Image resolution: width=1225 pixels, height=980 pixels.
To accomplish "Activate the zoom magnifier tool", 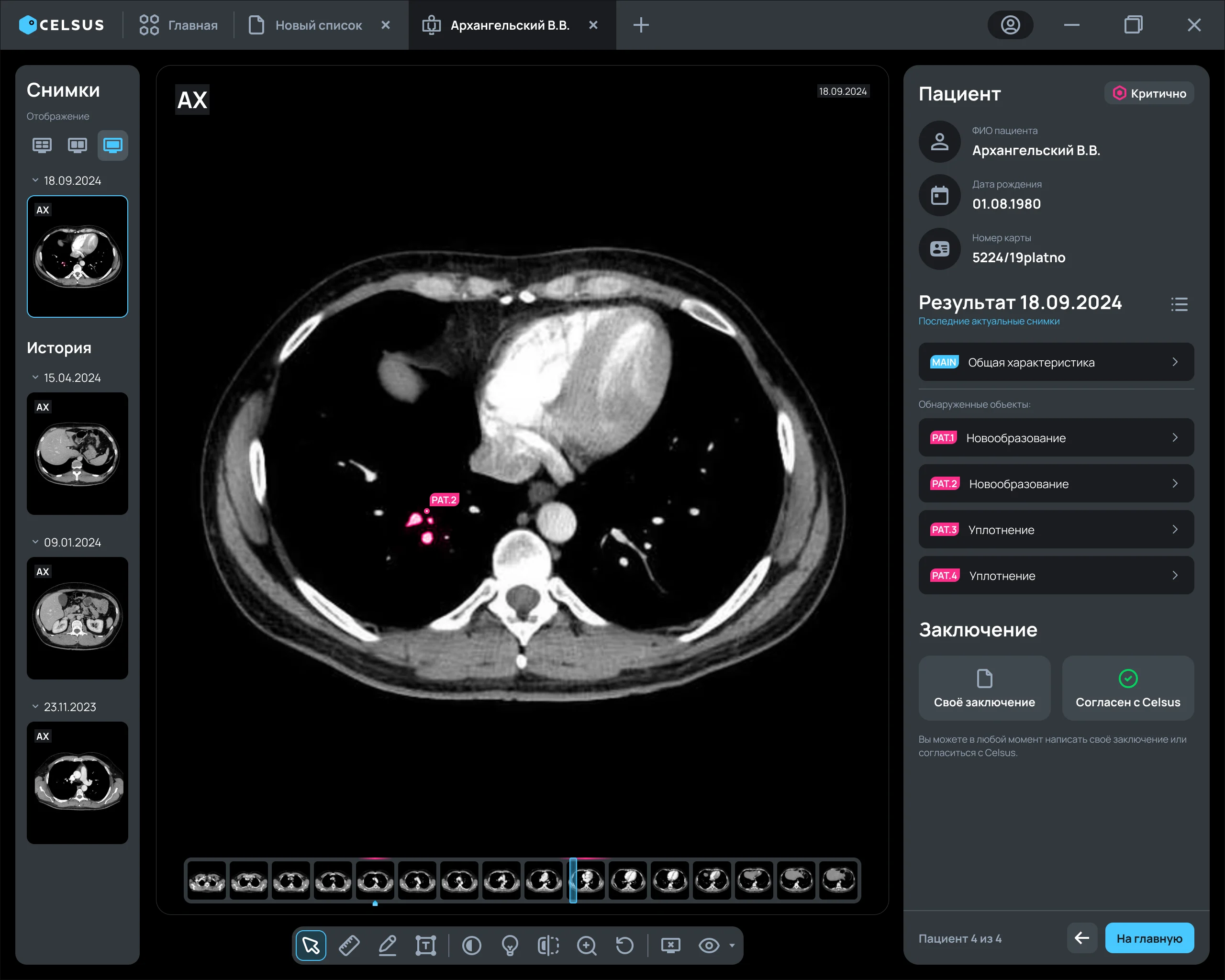I will 586,946.
